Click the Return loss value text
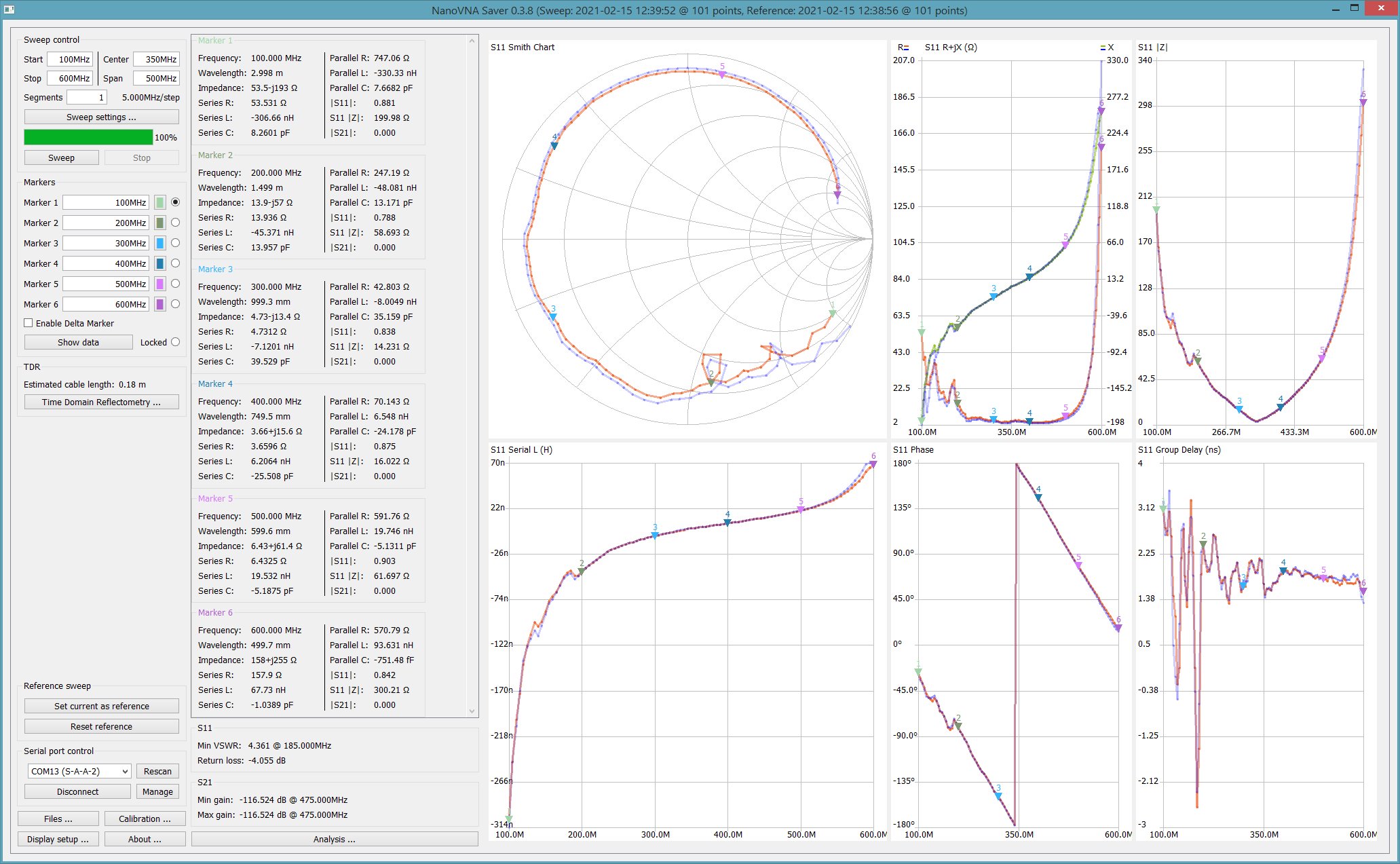Image resolution: width=1400 pixels, height=864 pixels. (266, 760)
